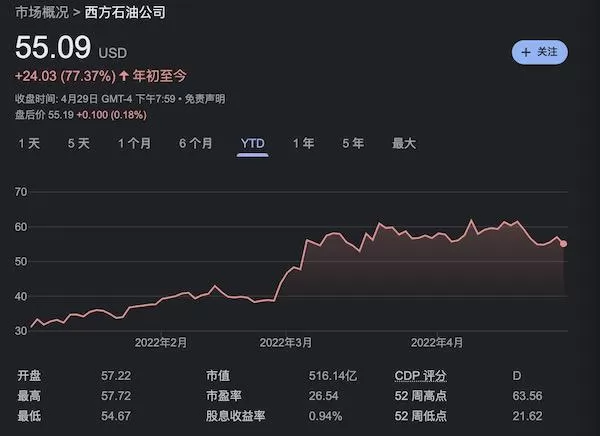This screenshot has width=600, height=436.
Task: Show the 1 年 chart range
Action: (x=303, y=144)
